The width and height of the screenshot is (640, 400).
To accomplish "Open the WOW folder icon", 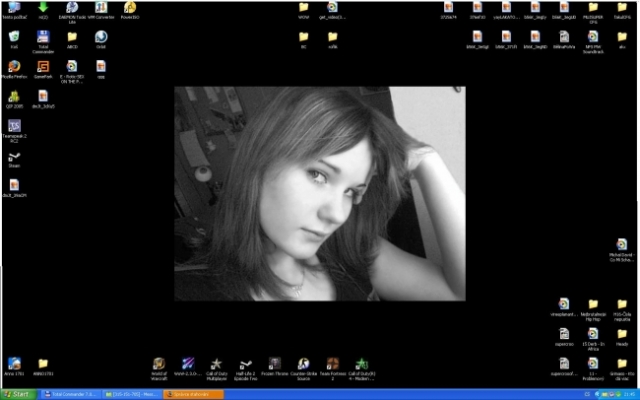I will (x=304, y=10).
